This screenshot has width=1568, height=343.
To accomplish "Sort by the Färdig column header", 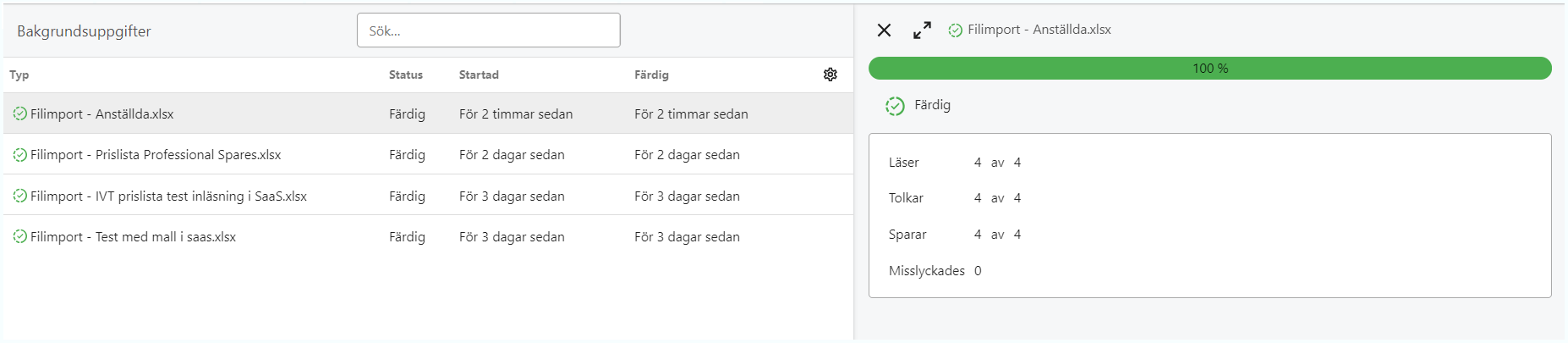I will click(651, 75).
